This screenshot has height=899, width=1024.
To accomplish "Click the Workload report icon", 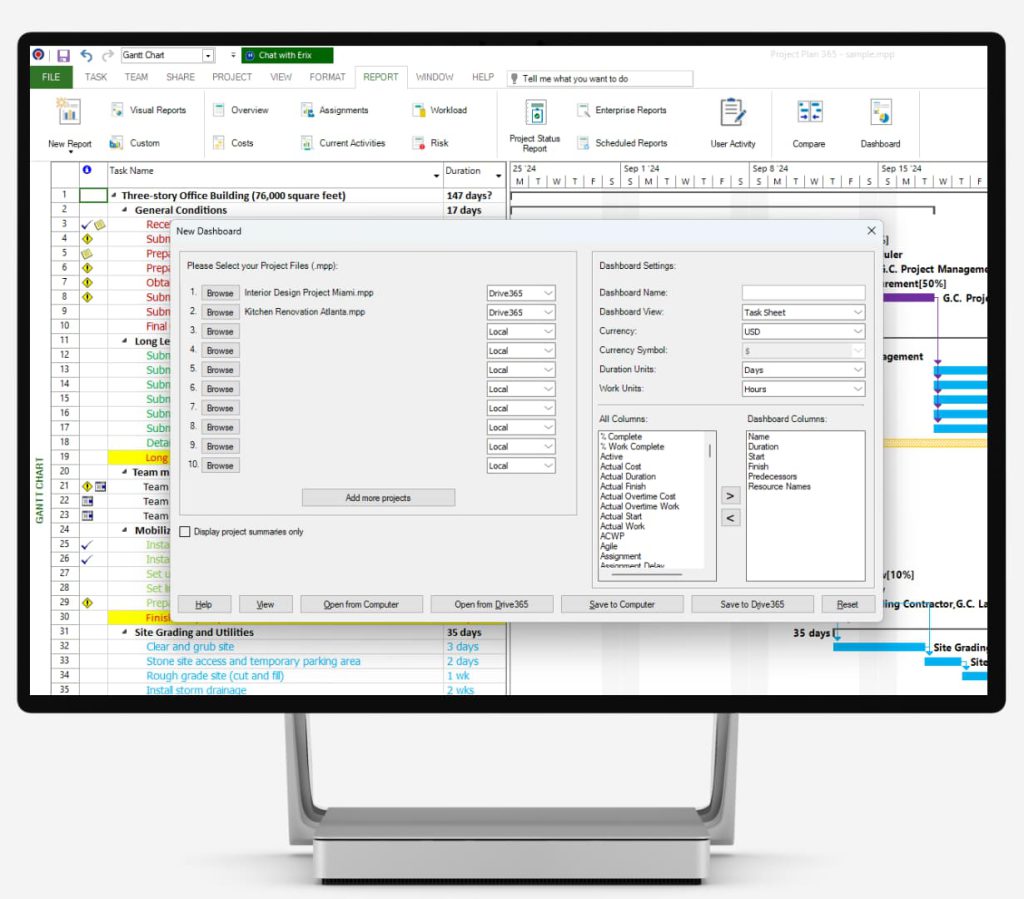I will click(x=442, y=110).
